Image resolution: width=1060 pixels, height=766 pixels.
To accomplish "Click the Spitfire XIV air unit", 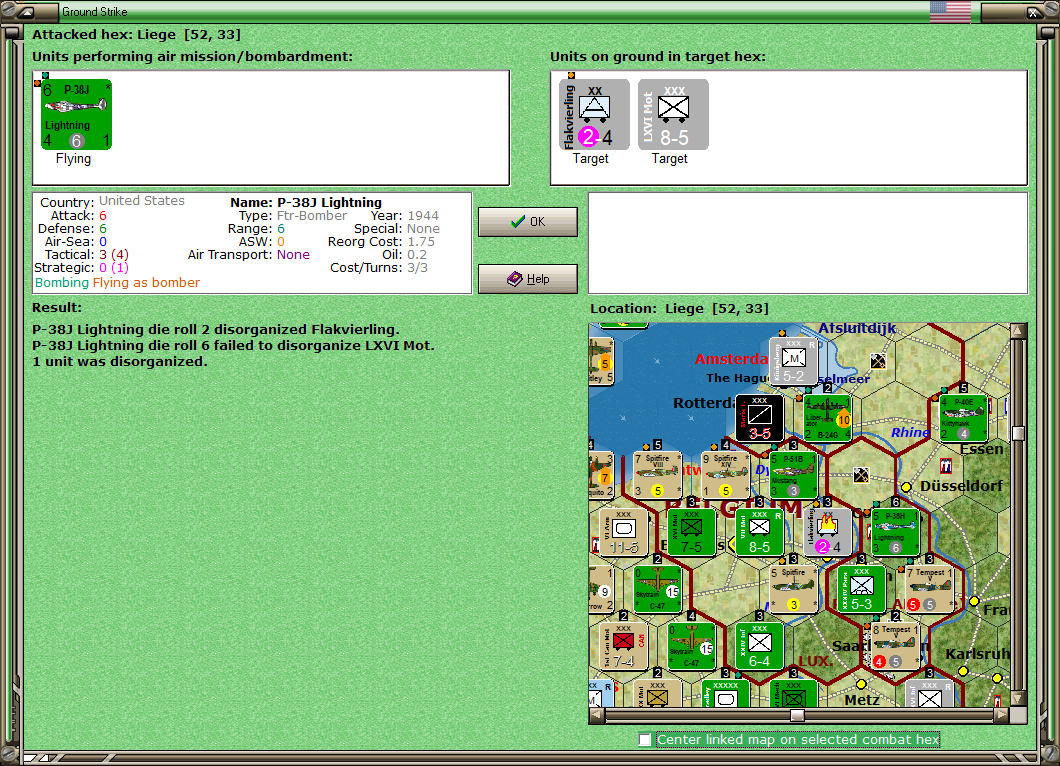I will coord(725,475).
